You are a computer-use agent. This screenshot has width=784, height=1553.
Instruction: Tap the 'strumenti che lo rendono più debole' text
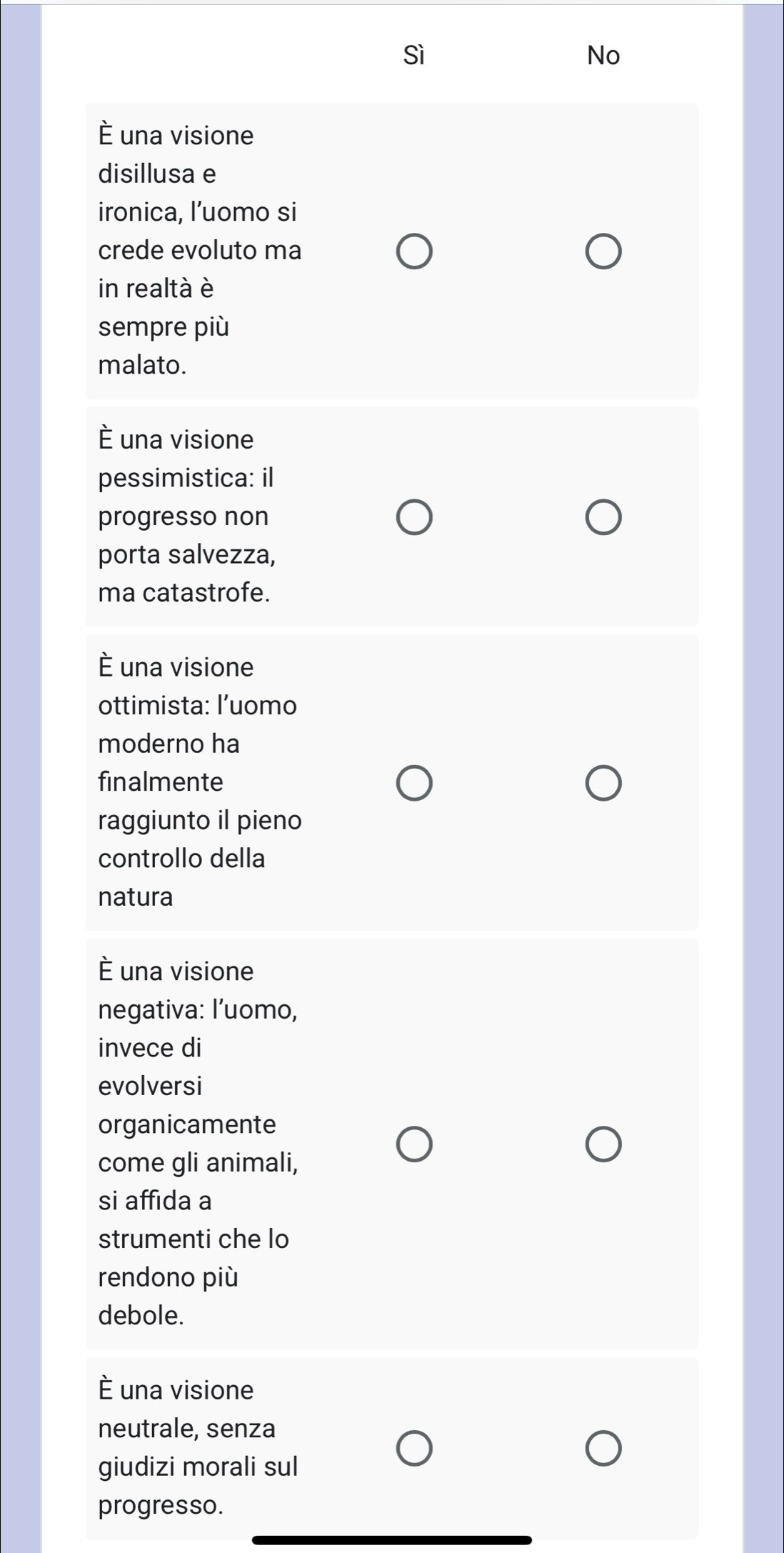point(194,1277)
